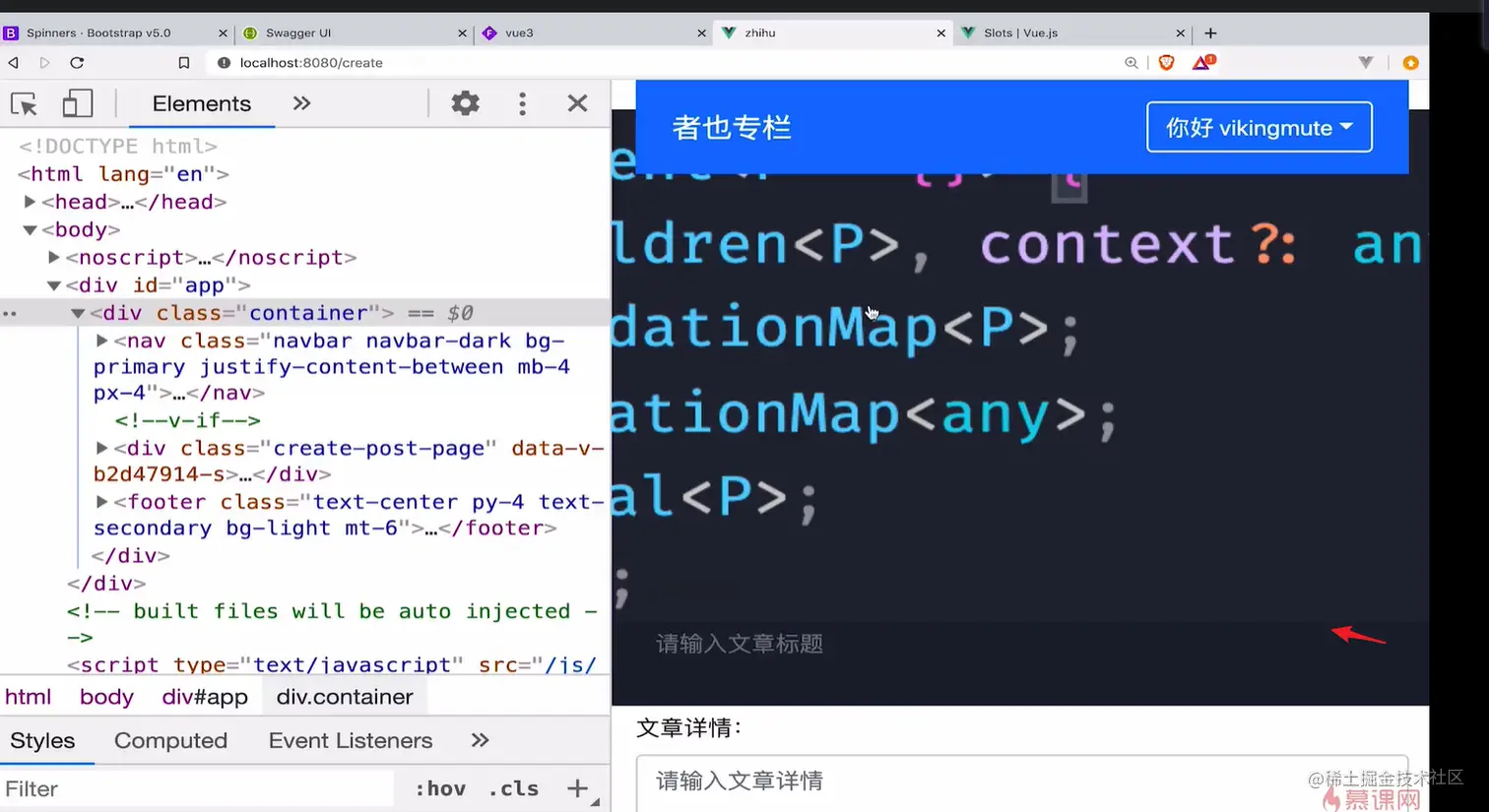
Task: Close the zhihu tab
Action: (940, 33)
